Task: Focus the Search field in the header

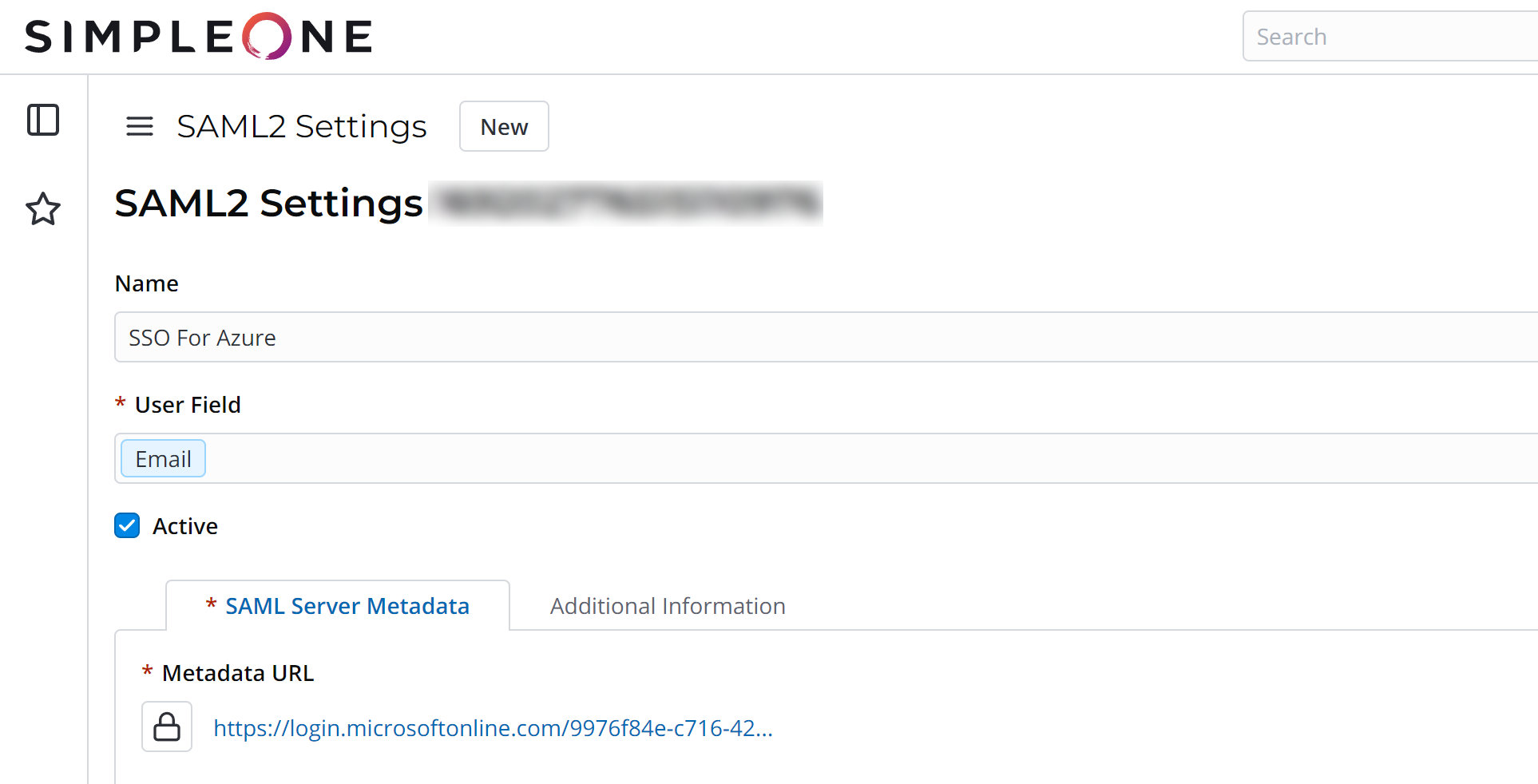Action: tap(1389, 37)
